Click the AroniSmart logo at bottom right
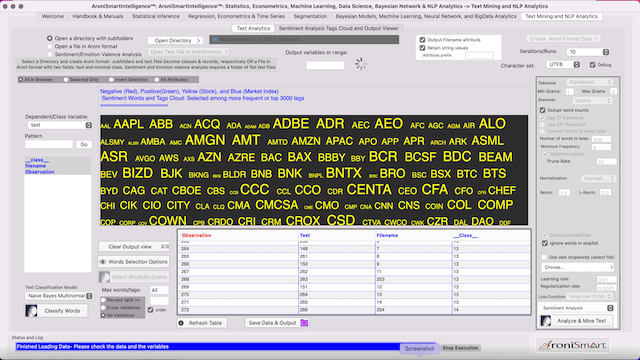The image size is (640, 360). [x=573, y=345]
